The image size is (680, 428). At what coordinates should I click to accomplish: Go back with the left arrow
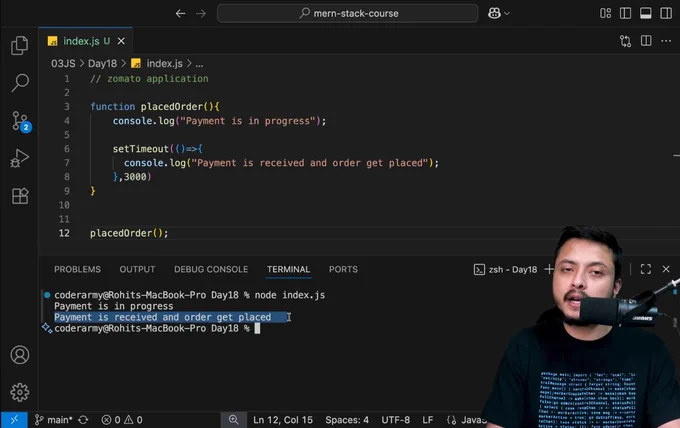click(x=180, y=13)
